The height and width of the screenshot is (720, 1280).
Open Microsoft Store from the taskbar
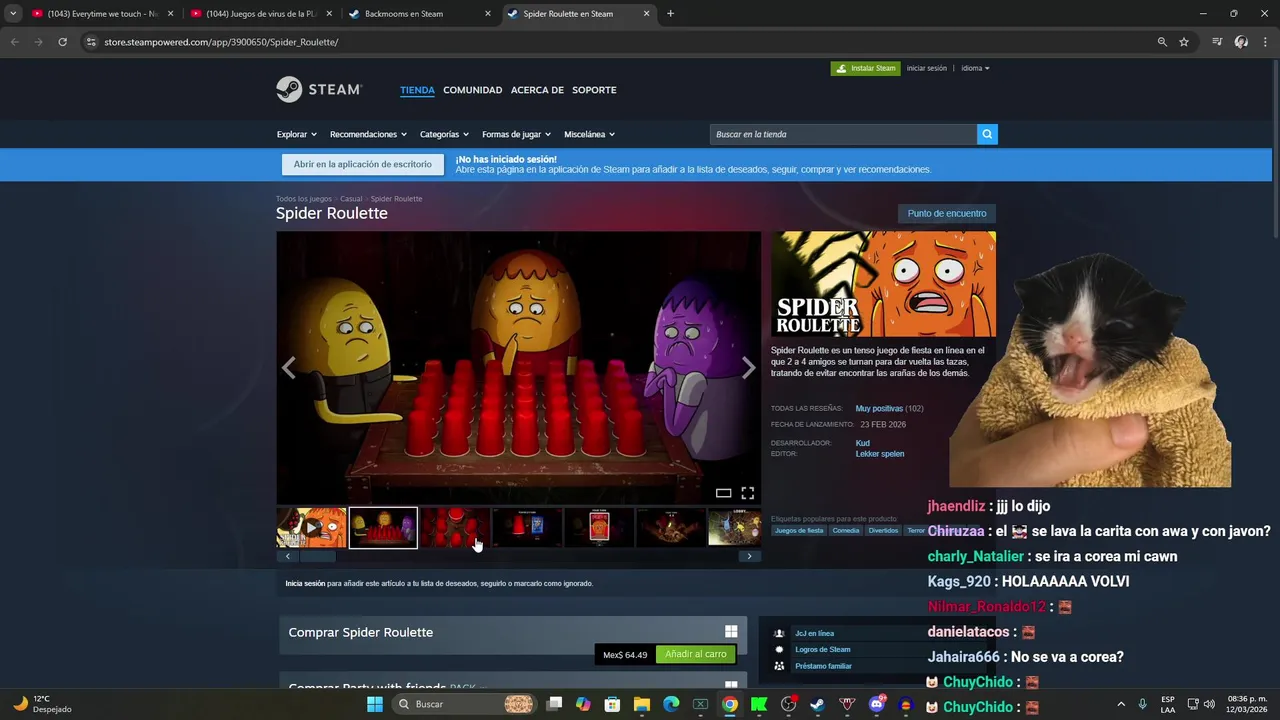tap(612, 704)
